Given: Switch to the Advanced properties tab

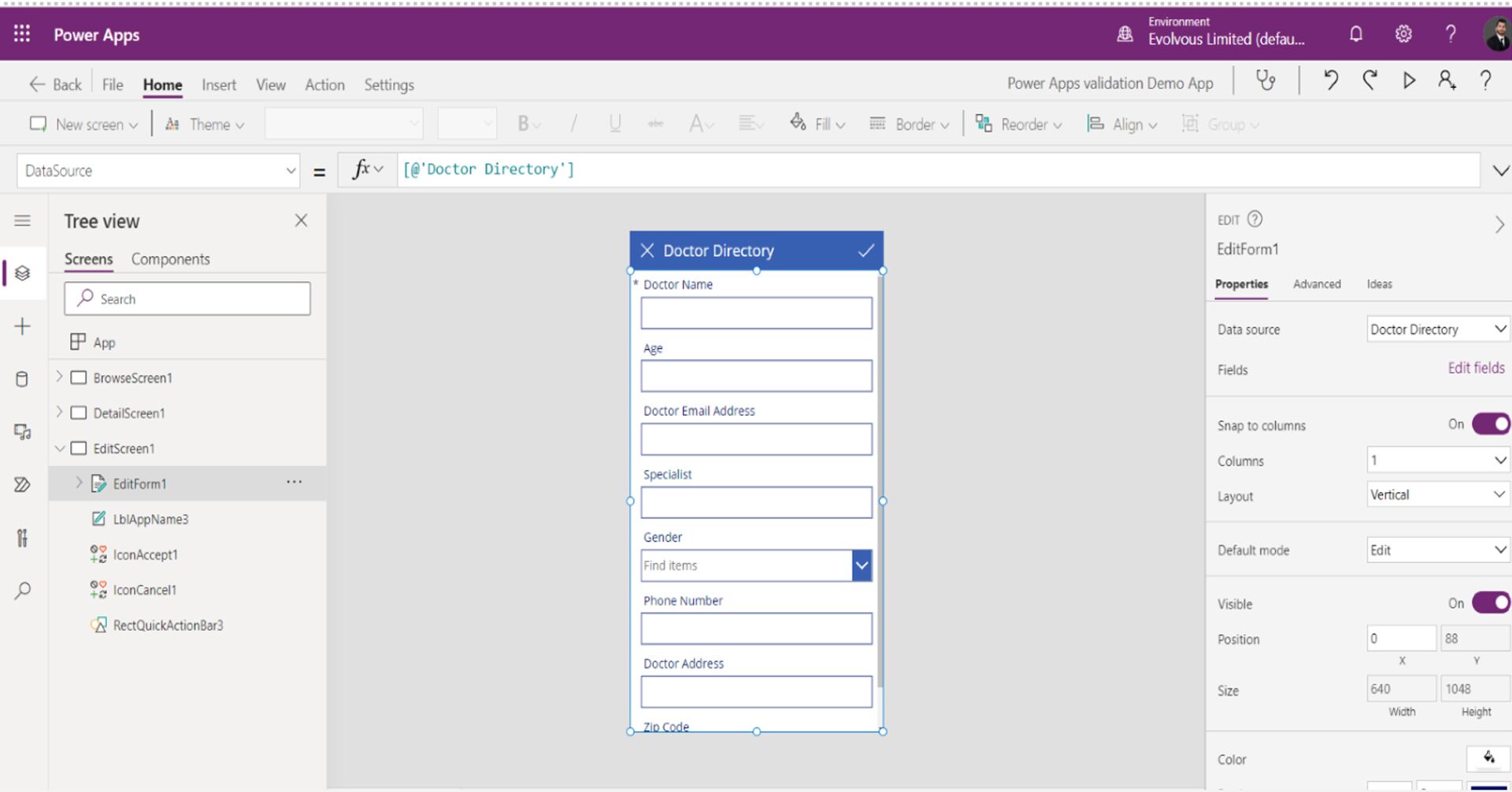Looking at the screenshot, I should coord(1316,284).
